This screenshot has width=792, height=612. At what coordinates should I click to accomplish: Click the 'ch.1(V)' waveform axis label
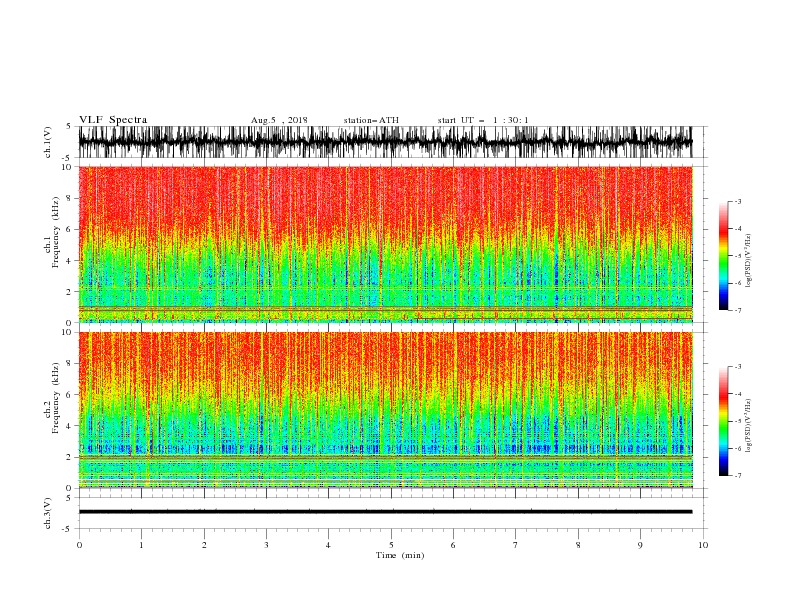48,142
